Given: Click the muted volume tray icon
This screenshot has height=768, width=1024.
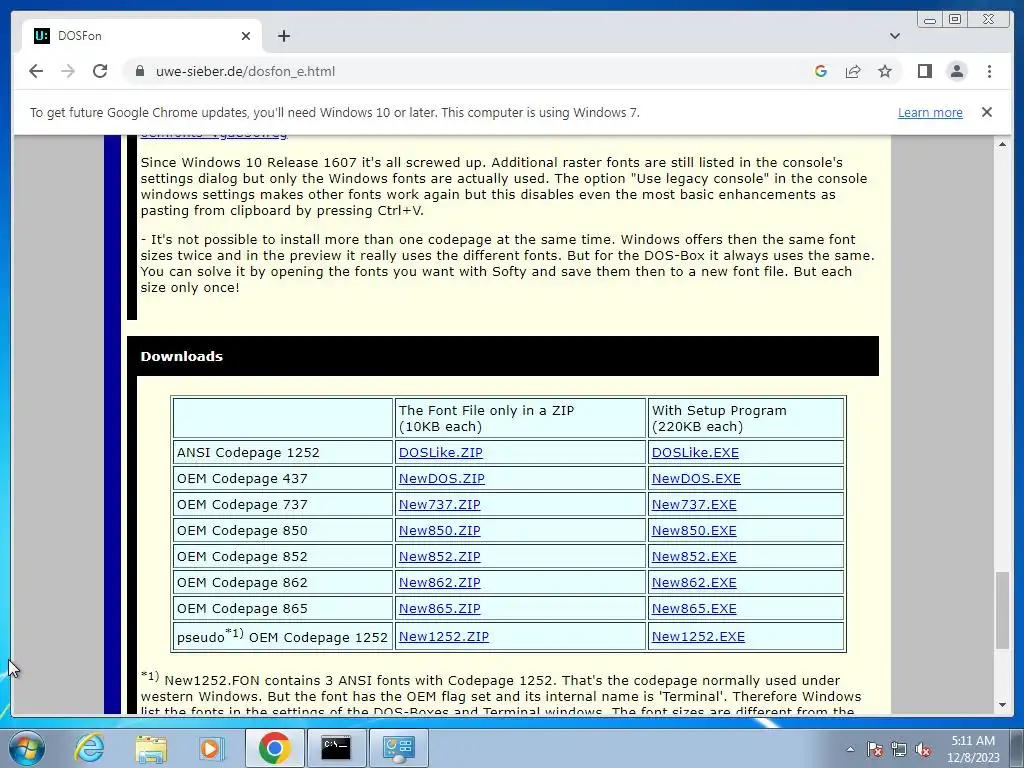Looking at the screenshot, I should 923,749.
